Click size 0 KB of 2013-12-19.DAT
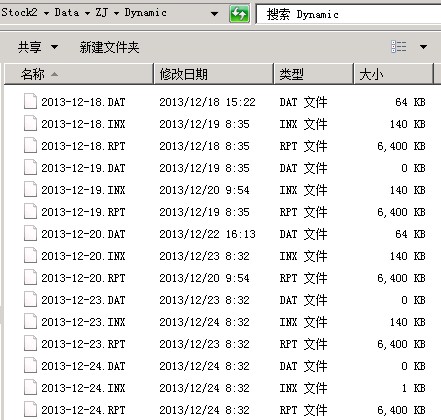The height and width of the screenshot is (420, 441). coord(413,168)
